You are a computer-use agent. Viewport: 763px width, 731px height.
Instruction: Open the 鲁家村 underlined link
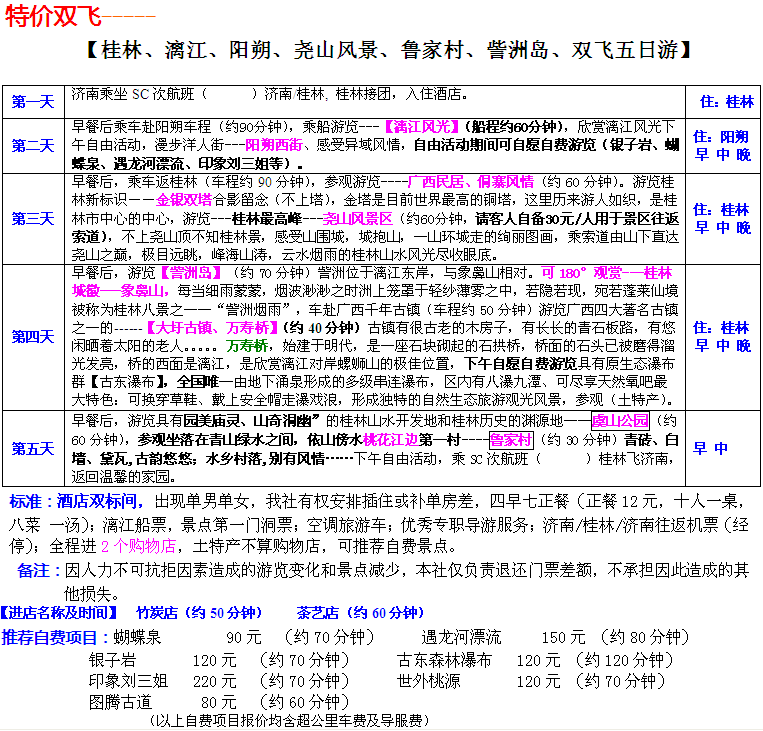click(x=510, y=439)
